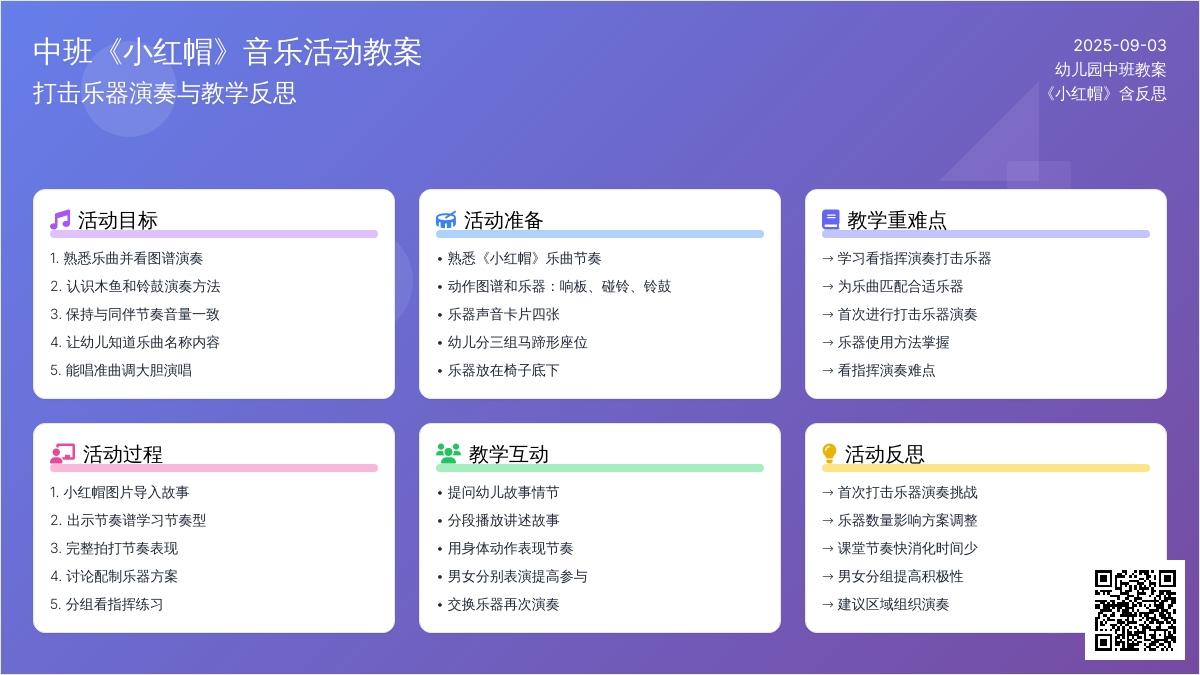1200x675 pixels.
Task: Click the label 幼儿园中班教案
Action: [1111, 69]
